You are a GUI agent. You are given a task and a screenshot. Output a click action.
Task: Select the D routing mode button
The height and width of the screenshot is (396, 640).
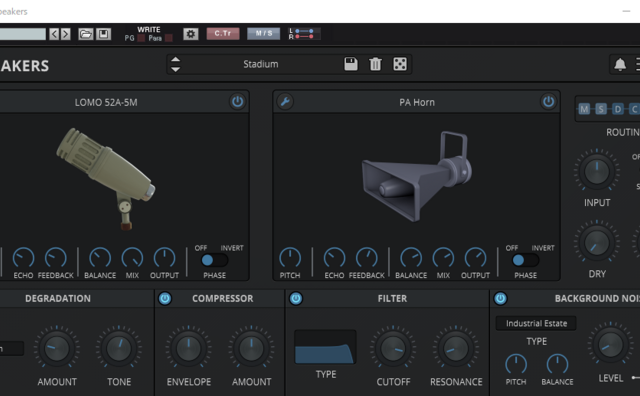(x=618, y=109)
